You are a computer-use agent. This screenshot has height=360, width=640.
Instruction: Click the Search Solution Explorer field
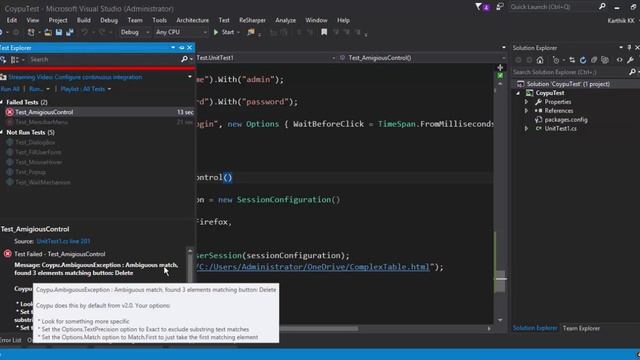click(570, 72)
